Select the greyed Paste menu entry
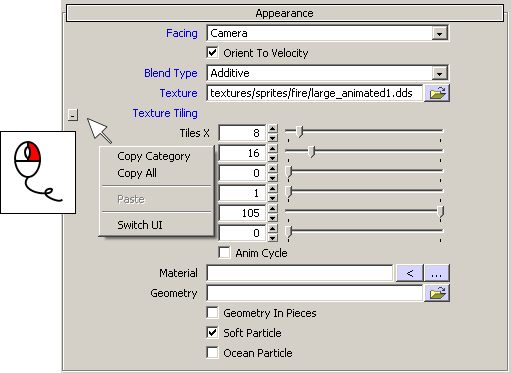Viewport: 511px width, 373px height. [x=131, y=199]
